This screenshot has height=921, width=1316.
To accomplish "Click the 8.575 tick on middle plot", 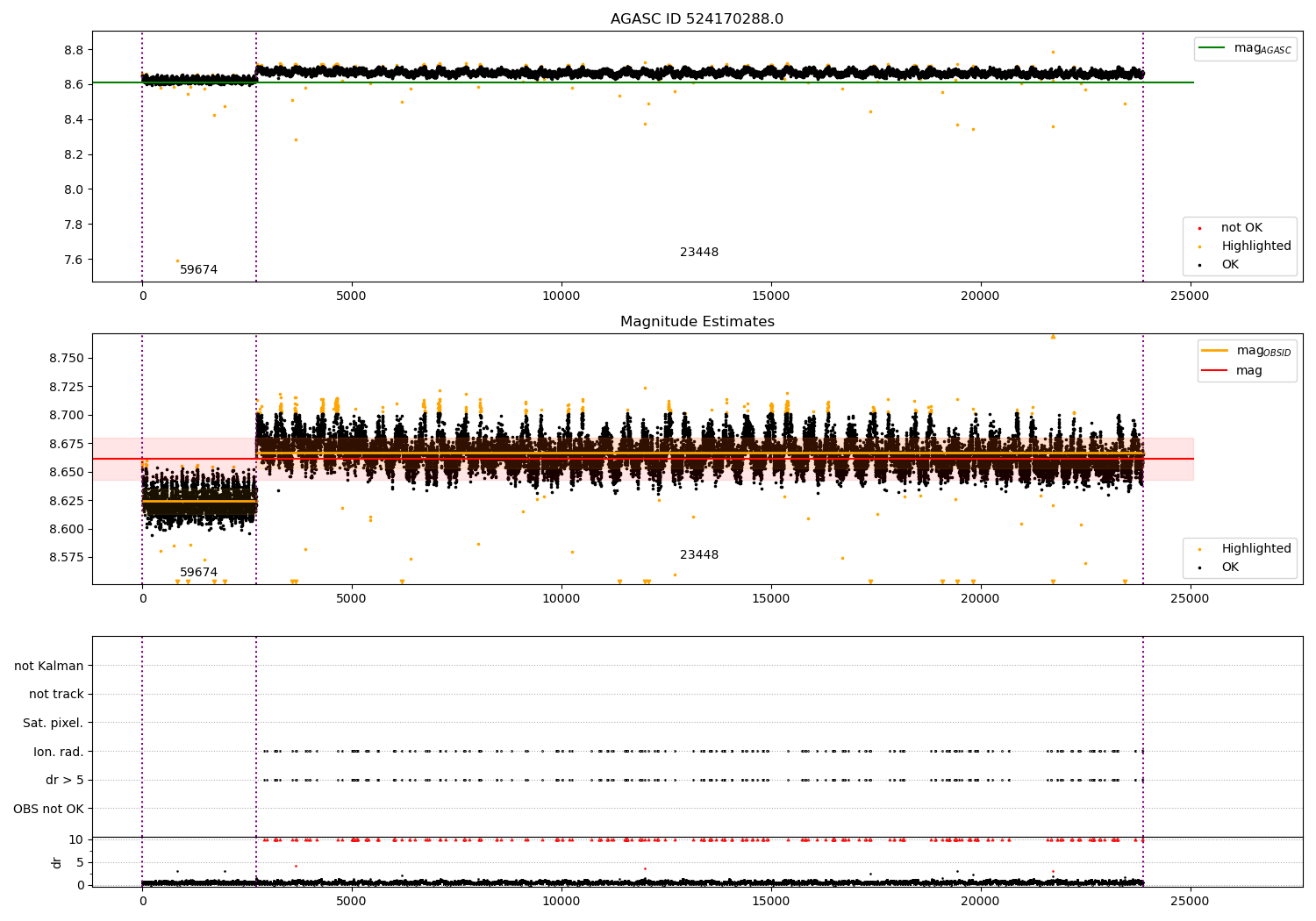I will (67, 557).
